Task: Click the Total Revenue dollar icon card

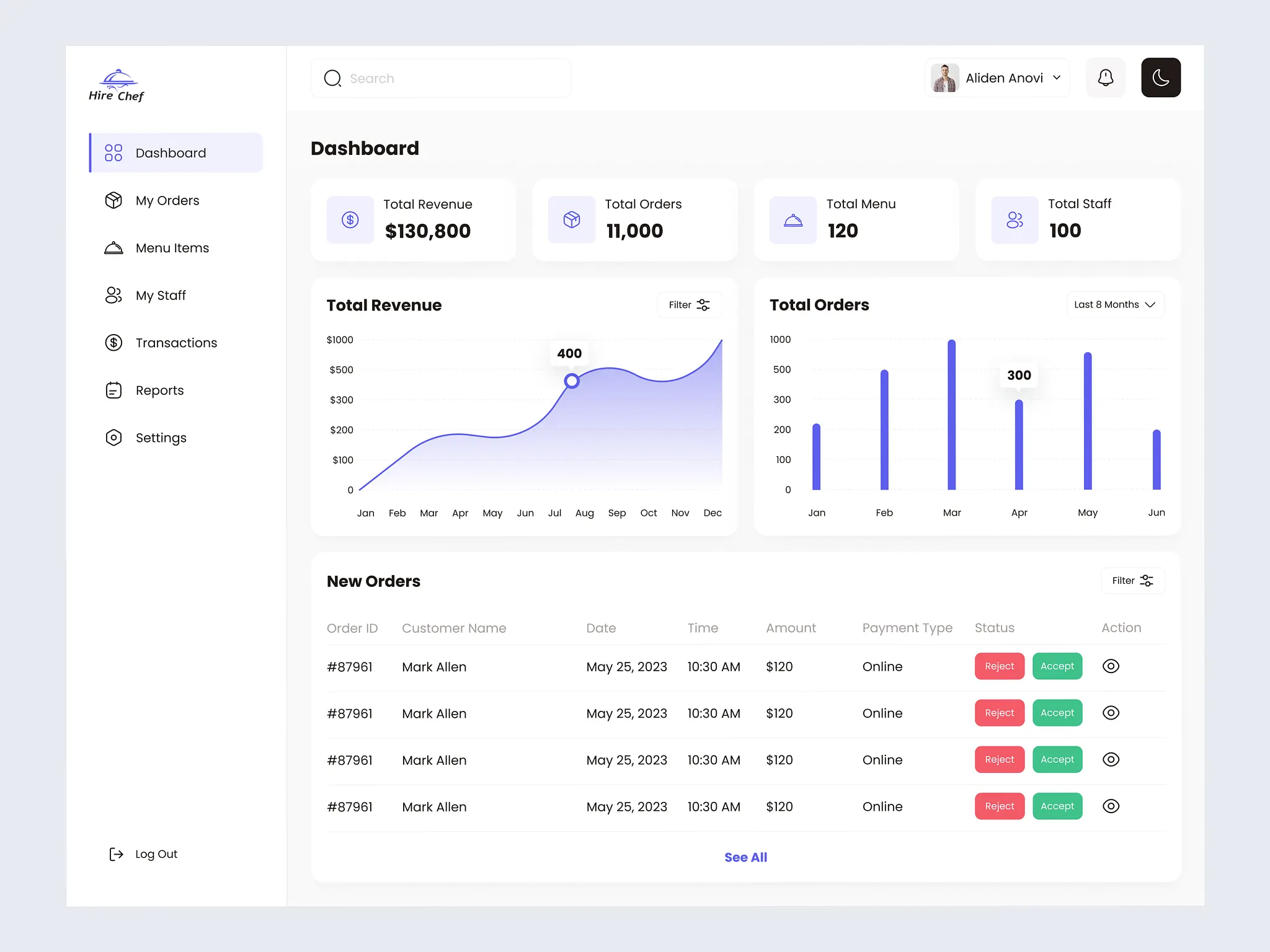Action: click(350, 220)
